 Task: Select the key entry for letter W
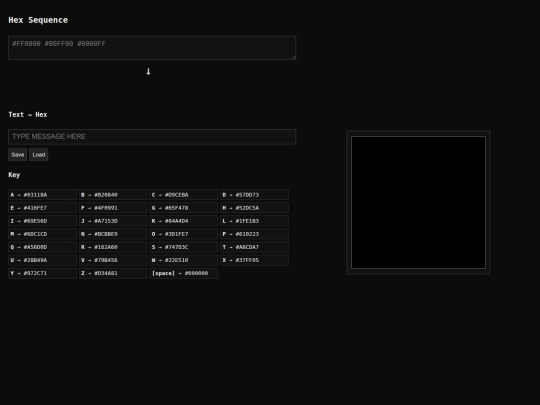click(184, 260)
